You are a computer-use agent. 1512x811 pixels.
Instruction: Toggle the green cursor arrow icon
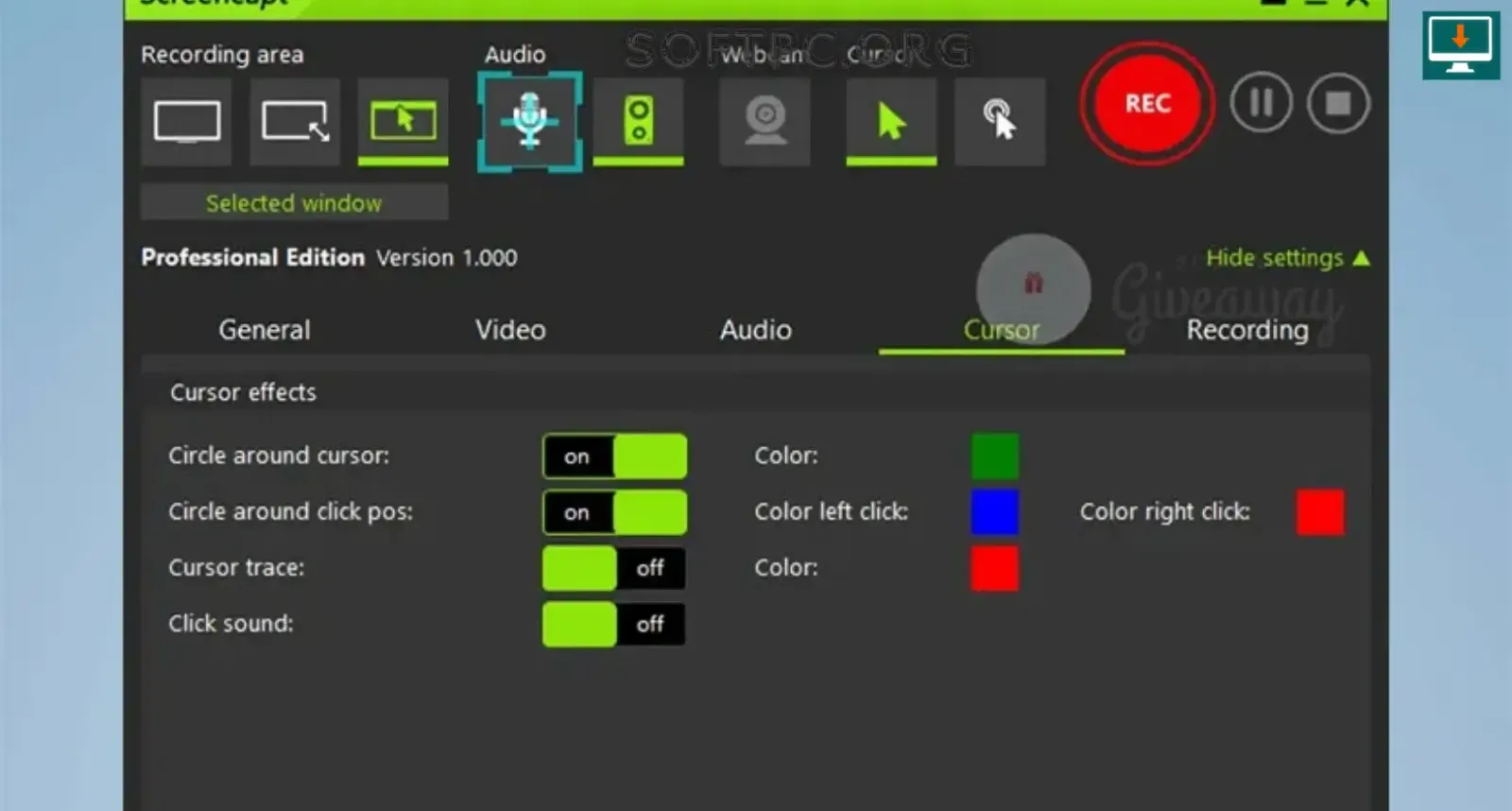point(891,122)
